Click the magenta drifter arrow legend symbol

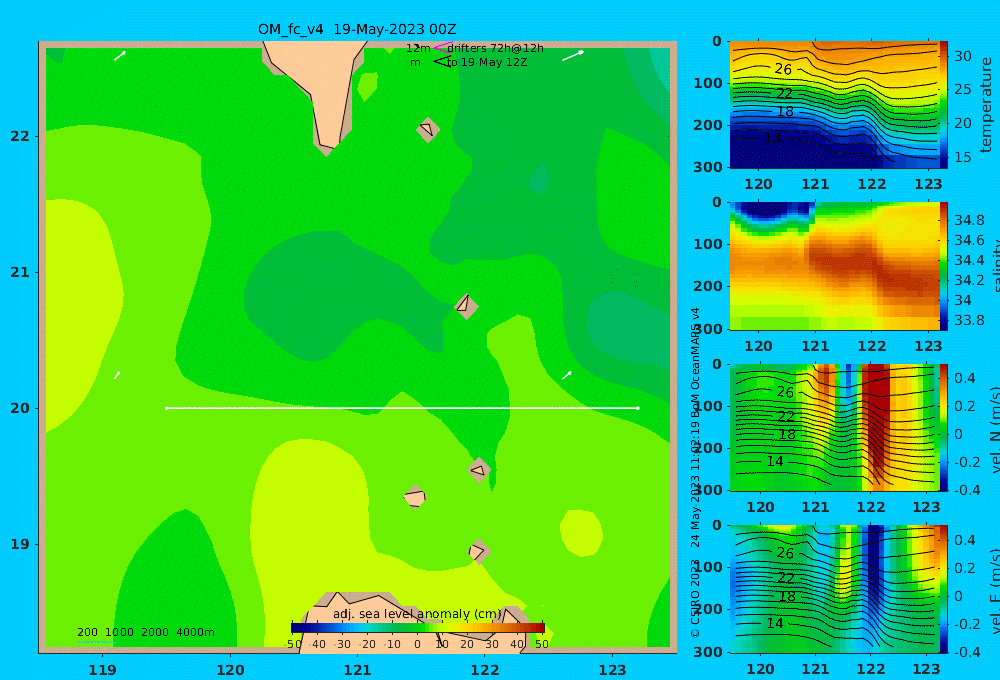(442, 47)
